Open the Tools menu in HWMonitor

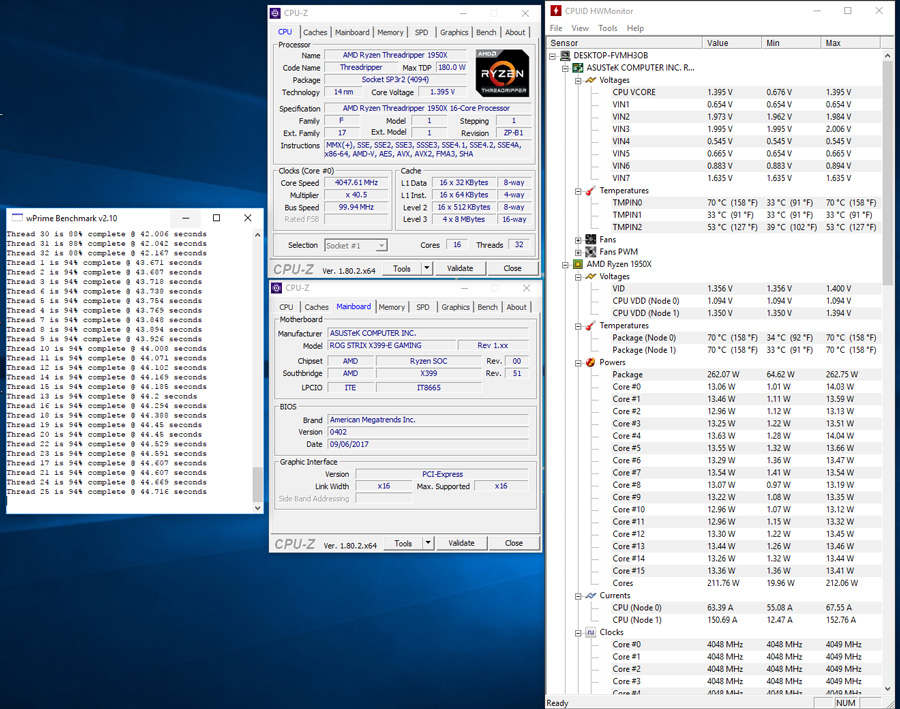tap(607, 28)
